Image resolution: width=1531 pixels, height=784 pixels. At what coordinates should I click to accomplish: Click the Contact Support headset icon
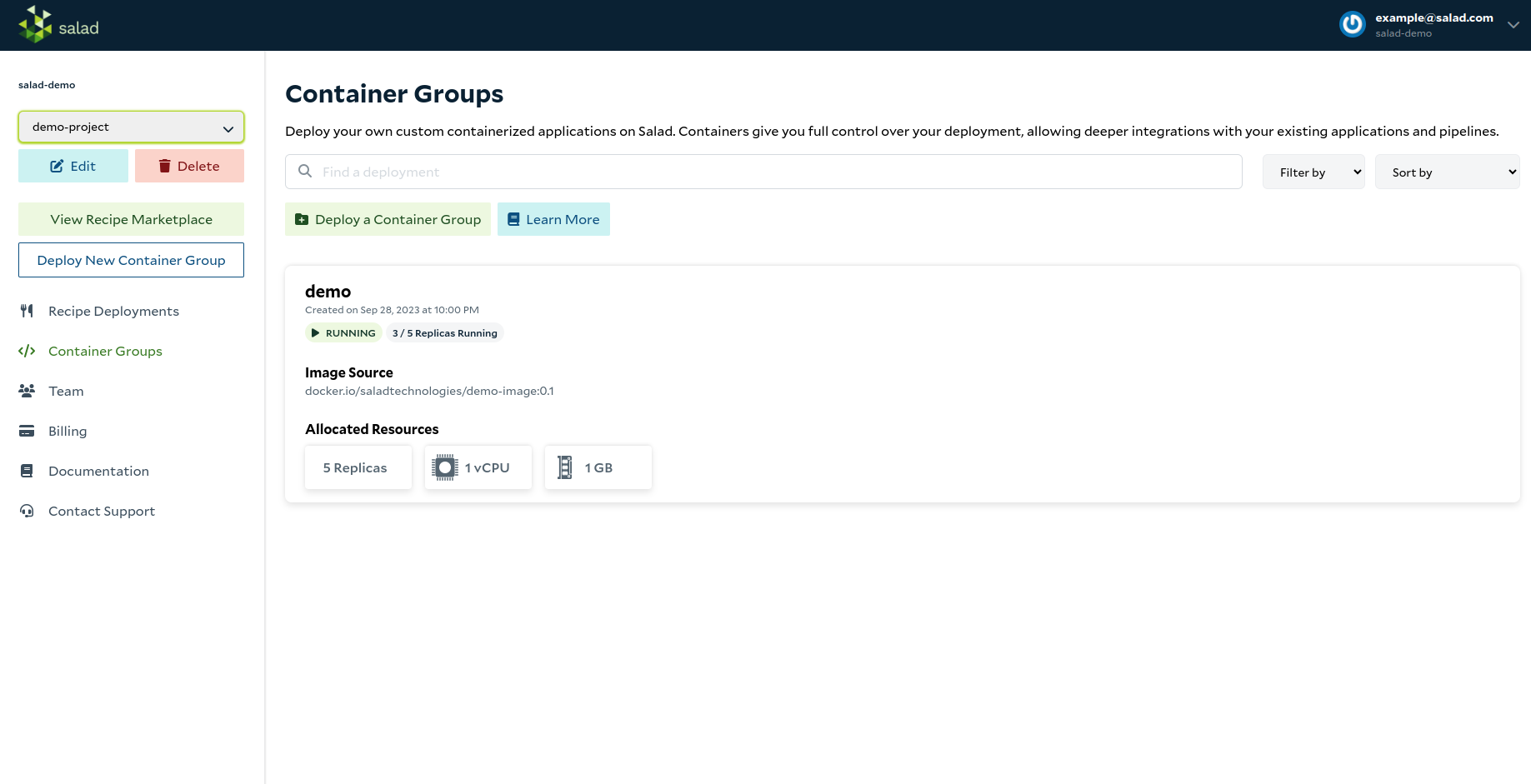tap(27, 511)
